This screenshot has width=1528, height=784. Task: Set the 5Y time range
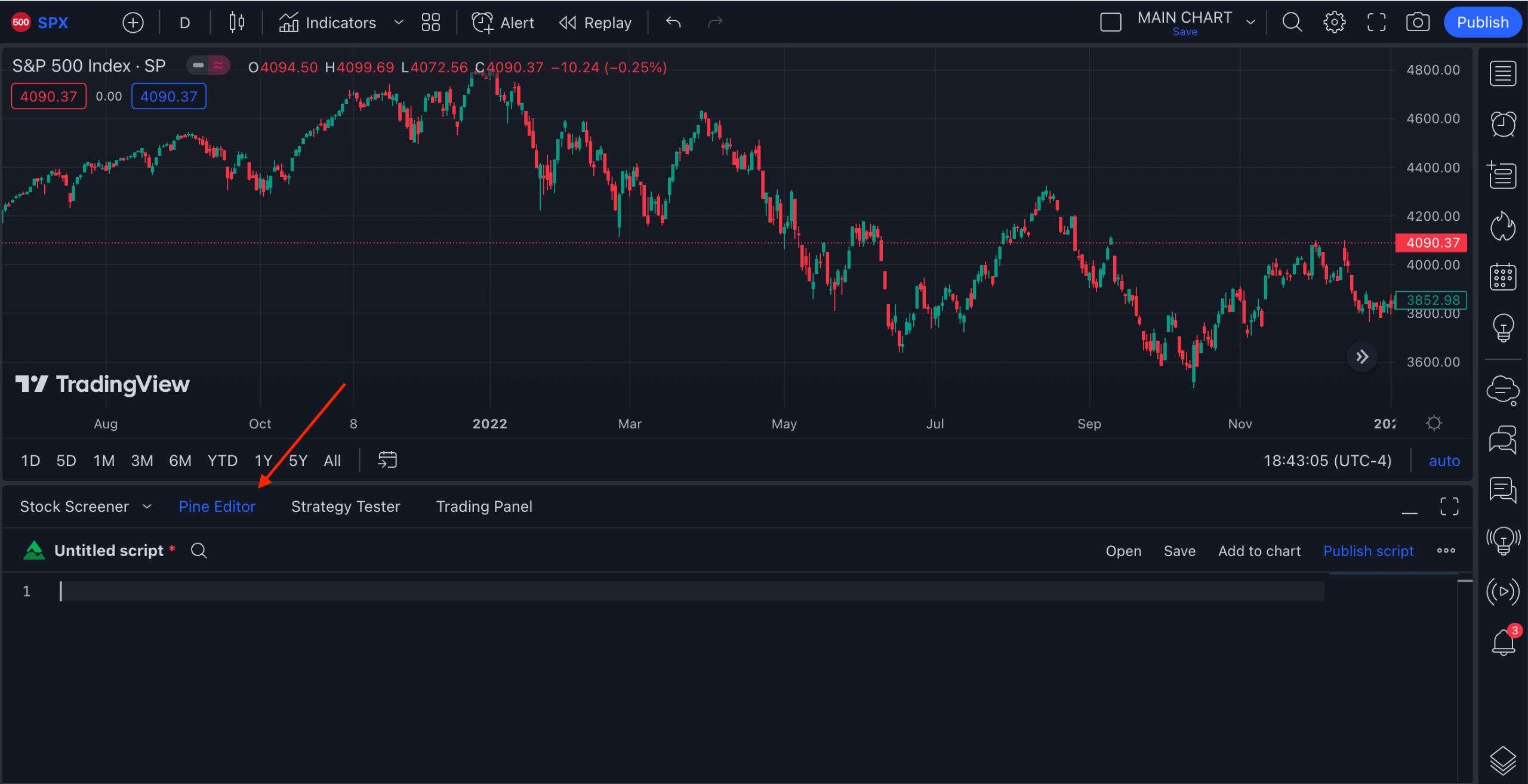(298, 461)
